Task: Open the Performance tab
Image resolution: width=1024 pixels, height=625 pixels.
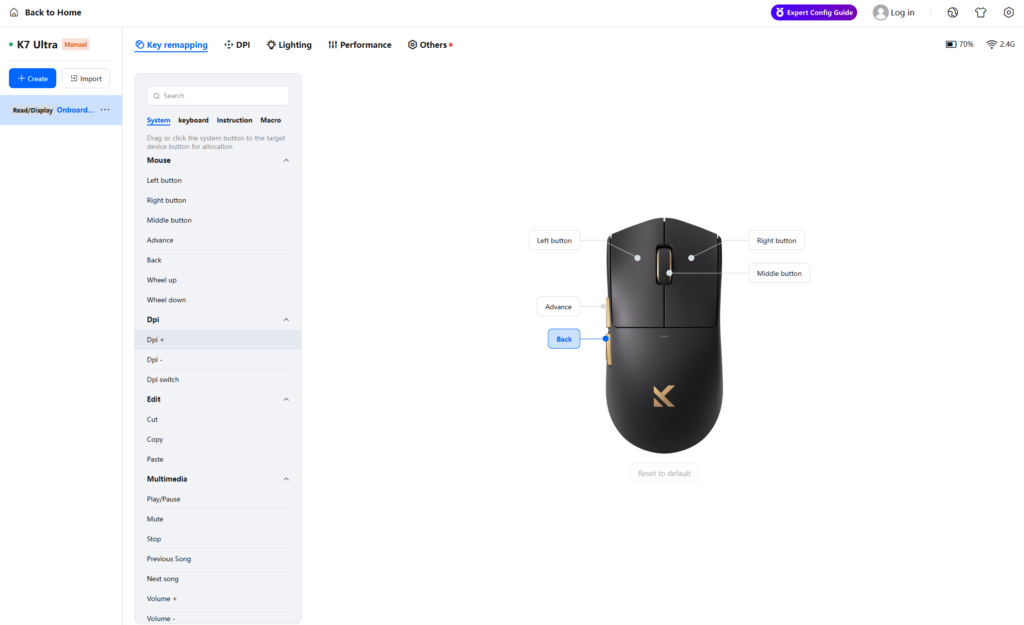Action: (359, 45)
